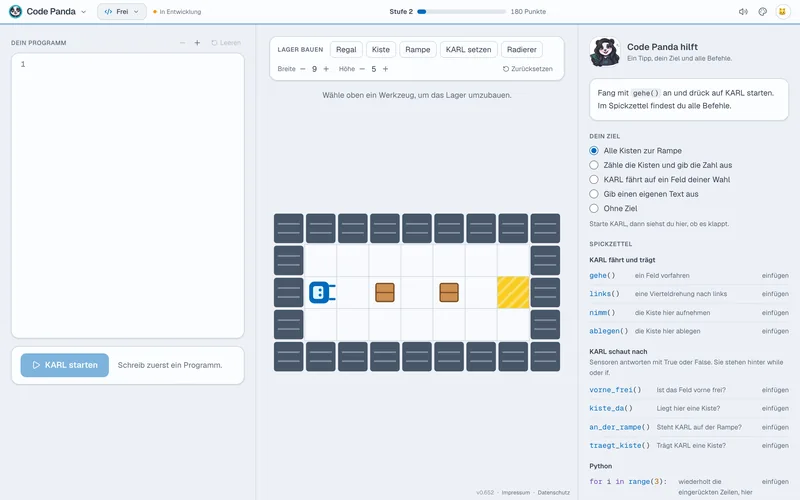Click the kiste_da() sensor link
Image resolution: width=800 pixels, height=500 pixels.
click(611, 408)
